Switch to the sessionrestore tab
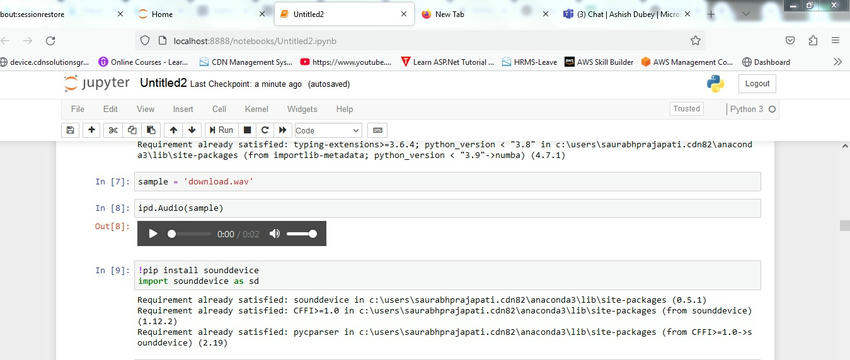 coord(63,14)
